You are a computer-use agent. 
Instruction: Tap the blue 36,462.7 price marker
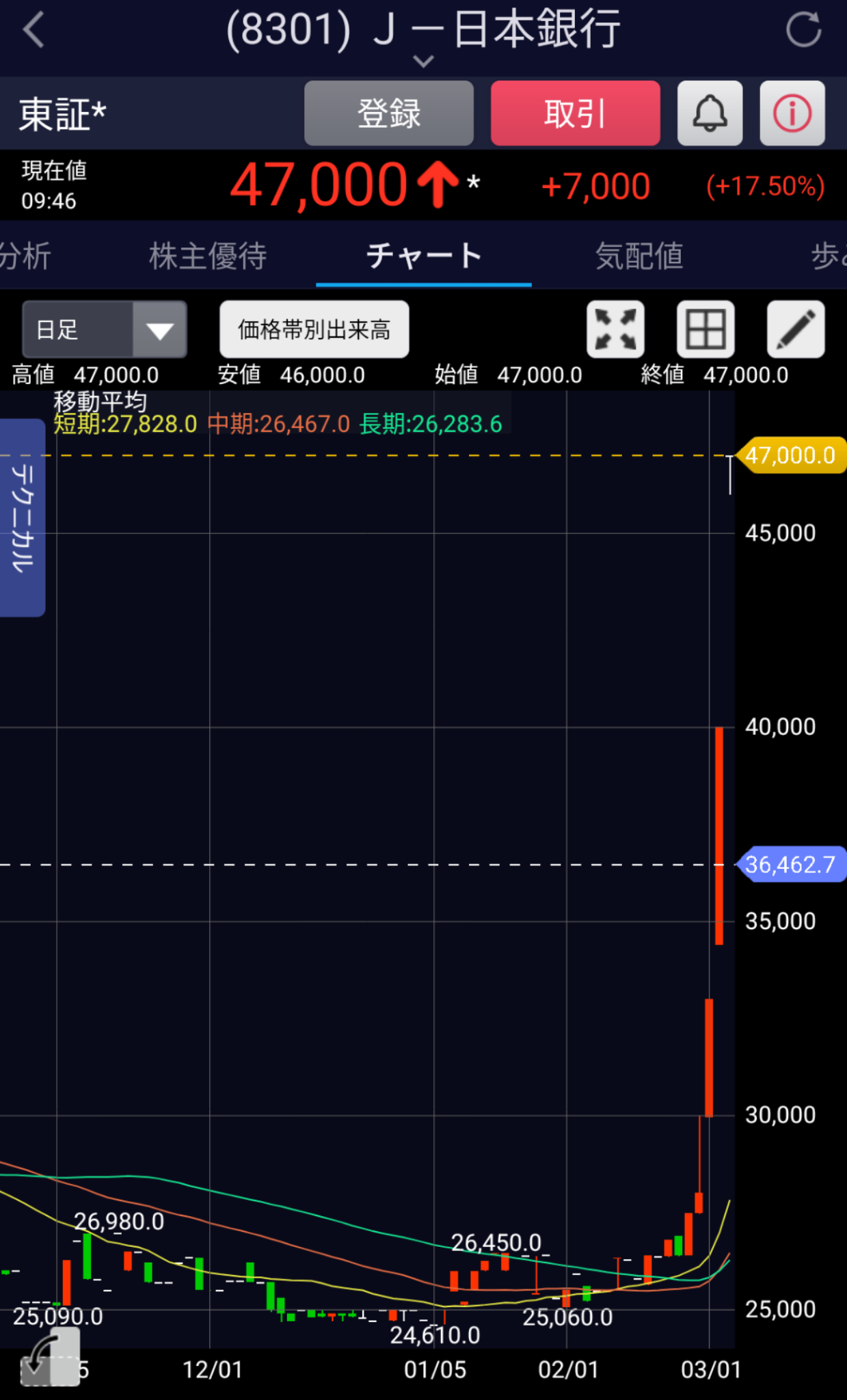(791, 865)
